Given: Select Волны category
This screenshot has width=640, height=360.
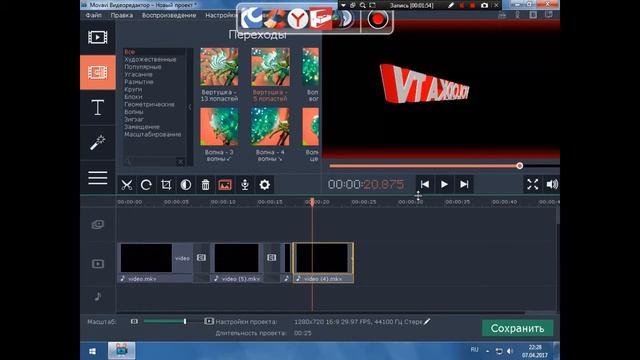Looking at the screenshot, I should pyautogui.click(x=134, y=111).
